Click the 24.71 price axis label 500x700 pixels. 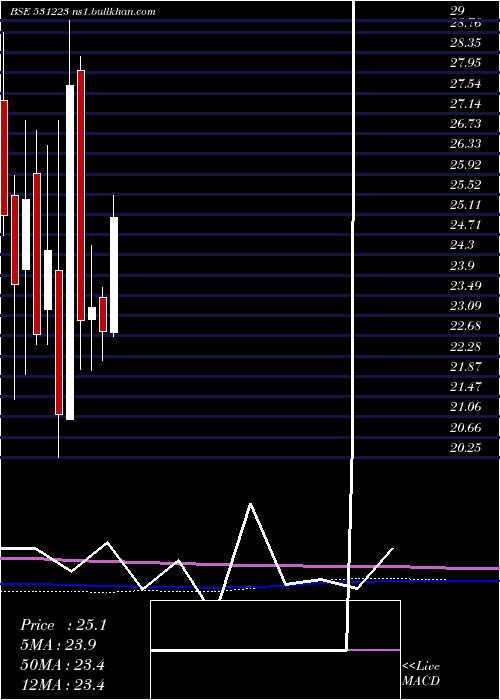(466, 225)
